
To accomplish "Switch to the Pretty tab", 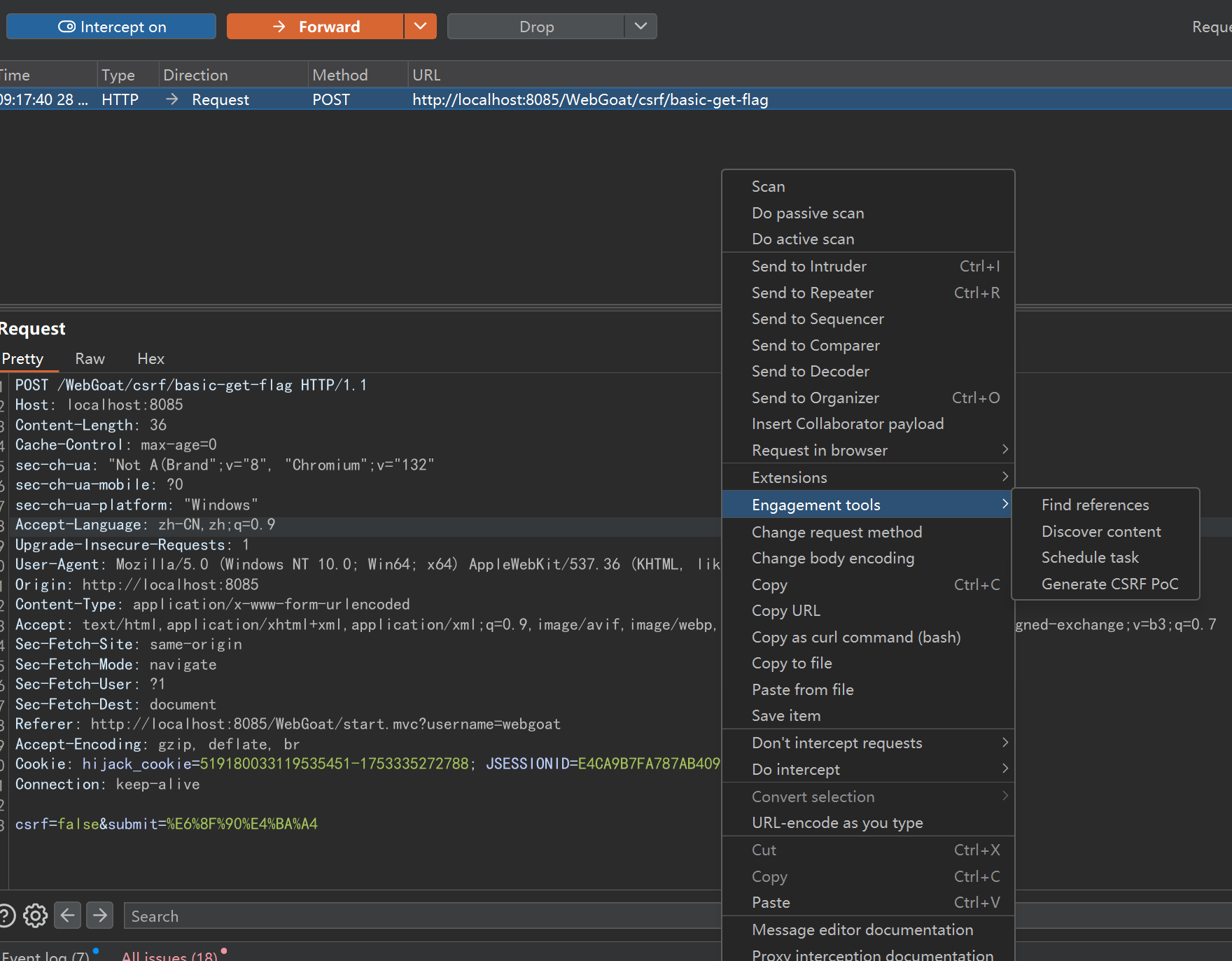I will point(22,359).
